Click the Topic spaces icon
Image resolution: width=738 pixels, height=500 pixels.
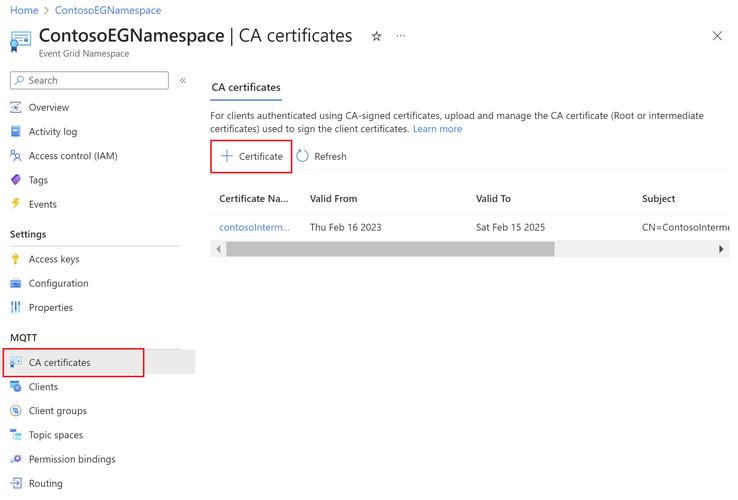[16, 435]
